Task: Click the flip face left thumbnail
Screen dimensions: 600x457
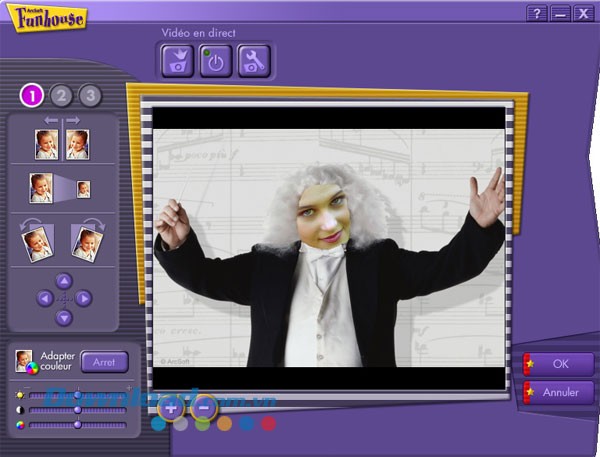Action: click(x=46, y=145)
